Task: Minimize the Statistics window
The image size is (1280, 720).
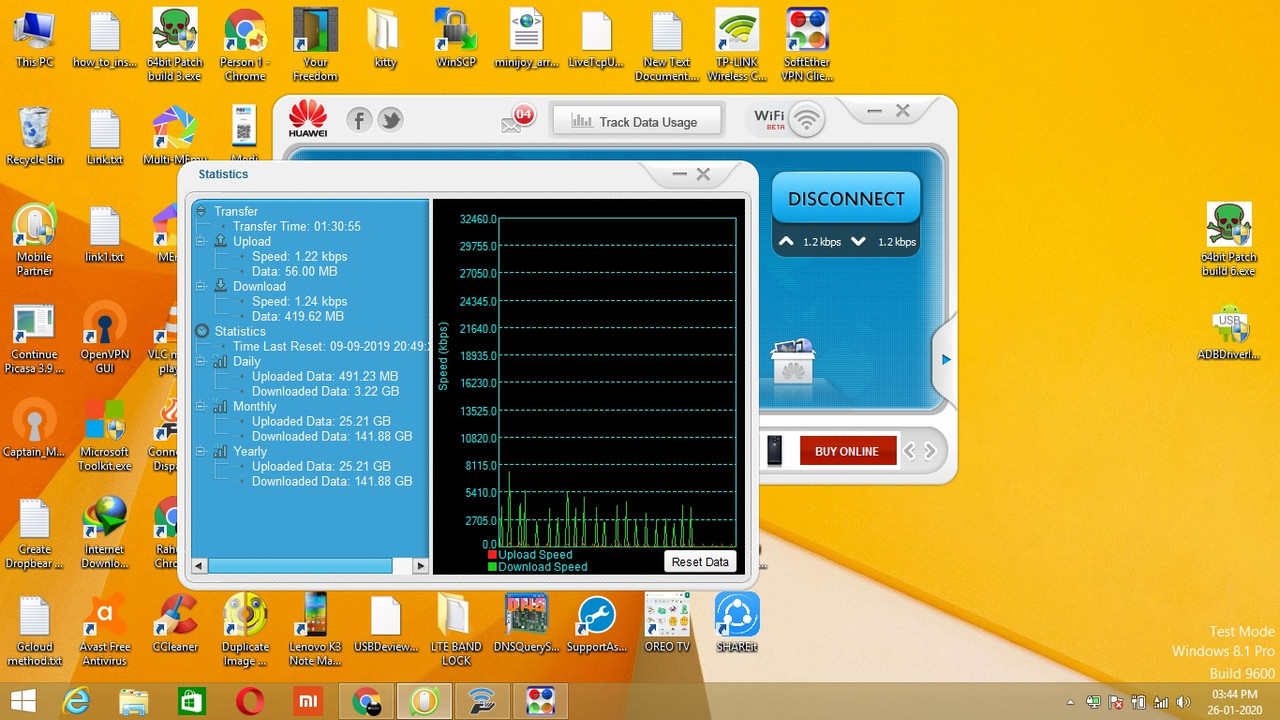Action: pos(680,174)
